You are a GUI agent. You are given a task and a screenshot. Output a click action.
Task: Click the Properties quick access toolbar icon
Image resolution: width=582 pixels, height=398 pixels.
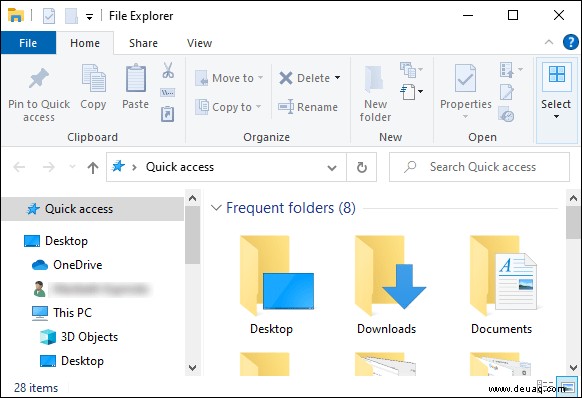tap(49, 16)
